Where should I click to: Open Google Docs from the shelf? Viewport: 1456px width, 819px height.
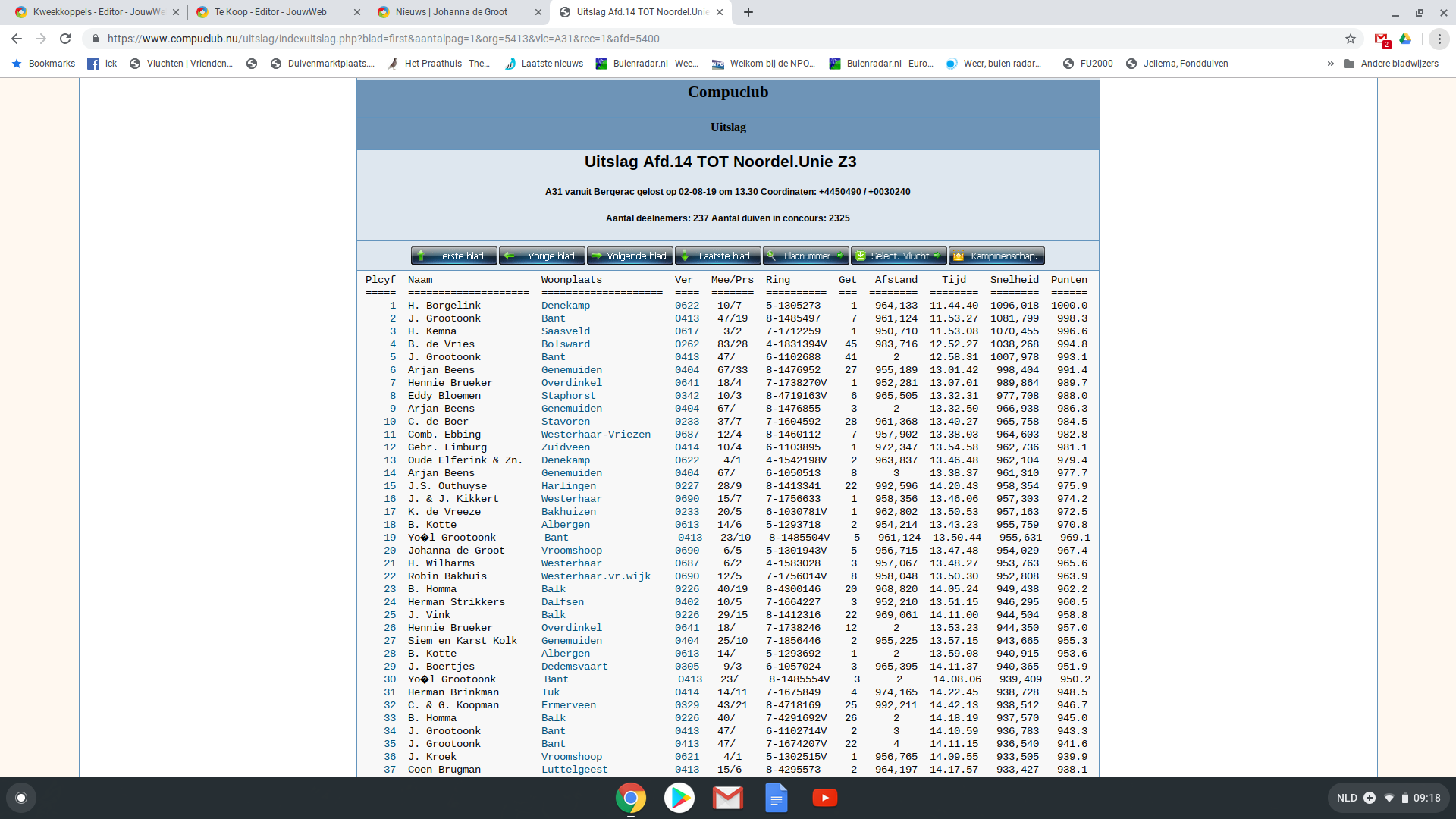click(776, 798)
